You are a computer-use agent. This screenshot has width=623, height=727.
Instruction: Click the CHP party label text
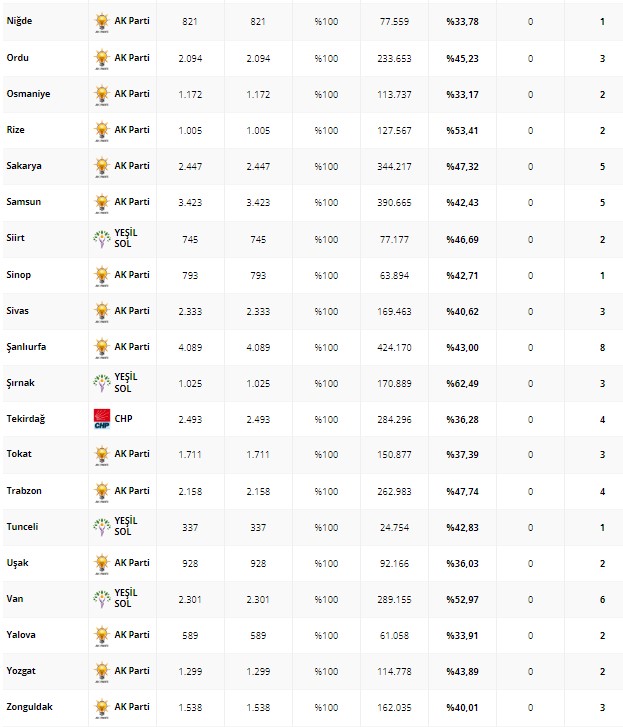(x=125, y=419)
